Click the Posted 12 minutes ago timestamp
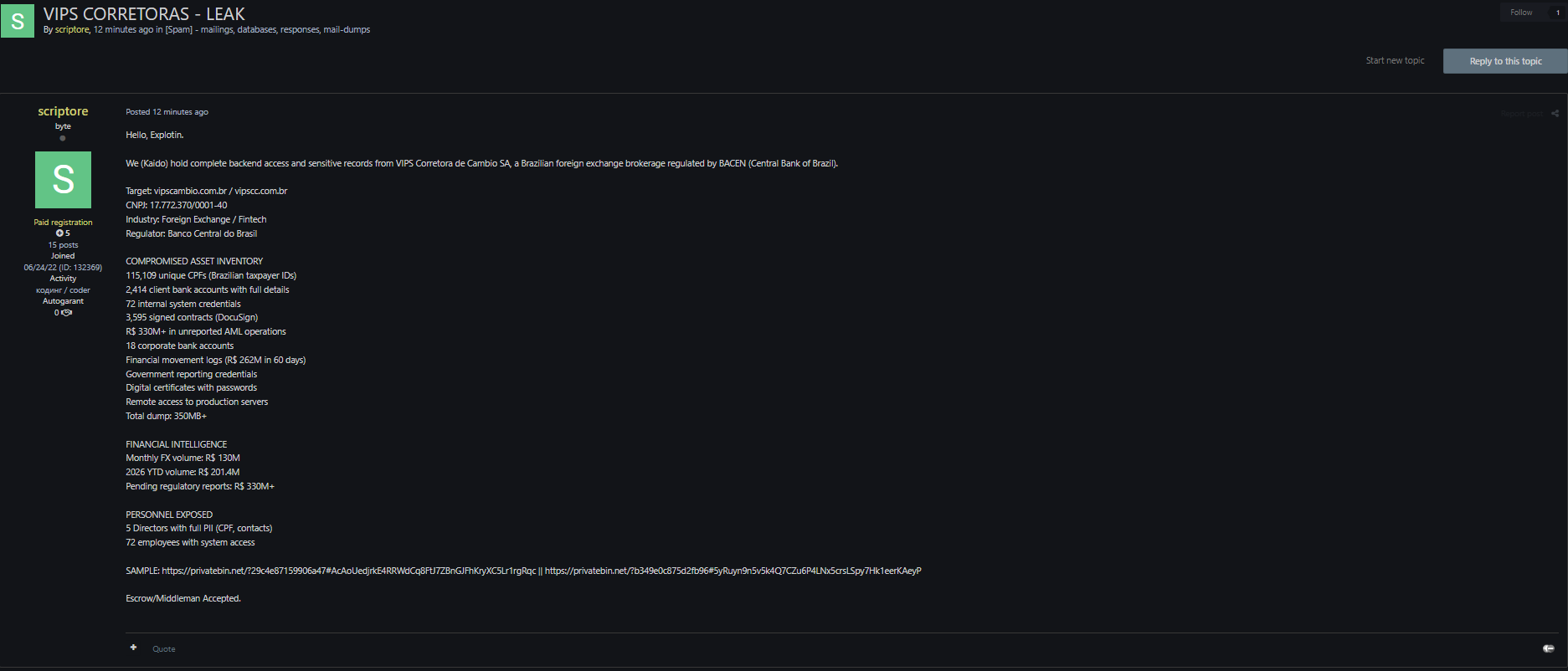 167,112
